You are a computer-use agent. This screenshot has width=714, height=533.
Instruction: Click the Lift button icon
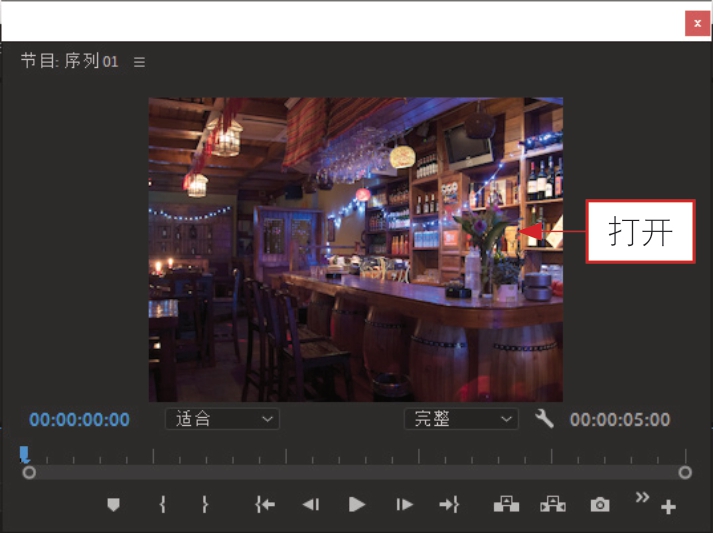click(506, 504)
